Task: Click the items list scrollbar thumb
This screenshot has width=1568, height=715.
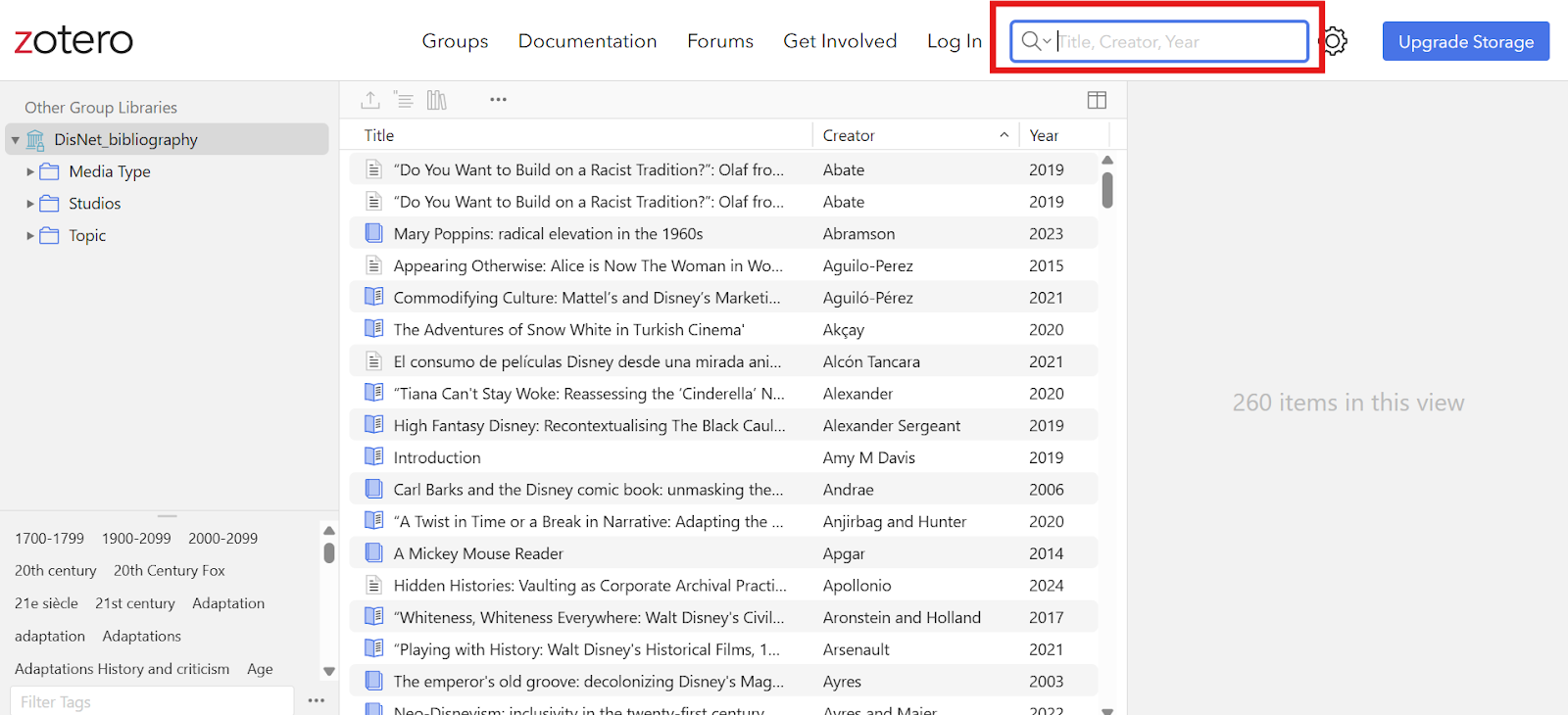Action: (x=1107, y=190)
